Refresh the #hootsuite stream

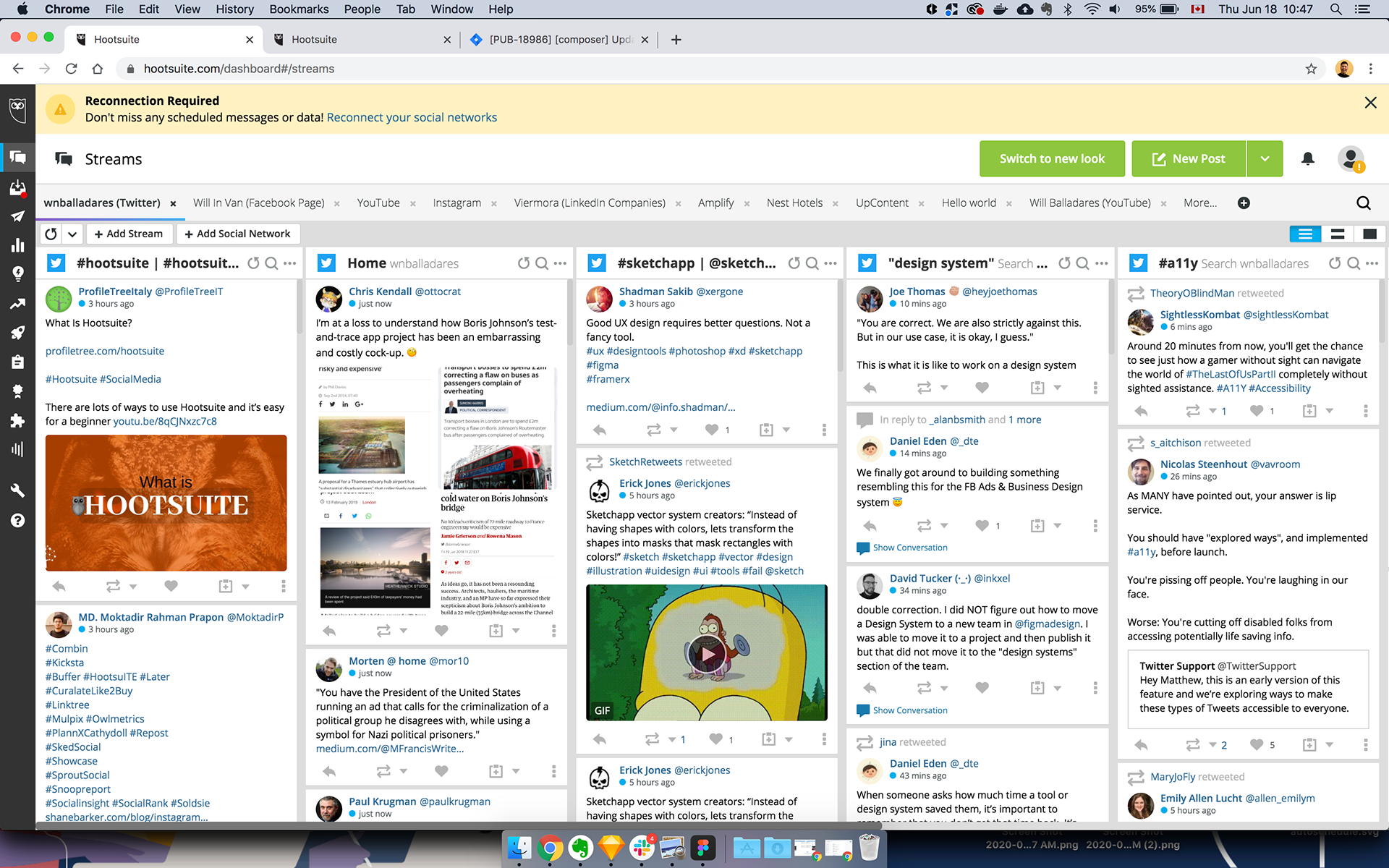(253, 263)
